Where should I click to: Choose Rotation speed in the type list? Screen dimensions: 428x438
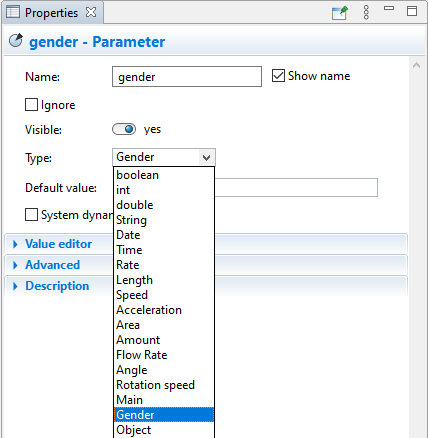[164, 385]
